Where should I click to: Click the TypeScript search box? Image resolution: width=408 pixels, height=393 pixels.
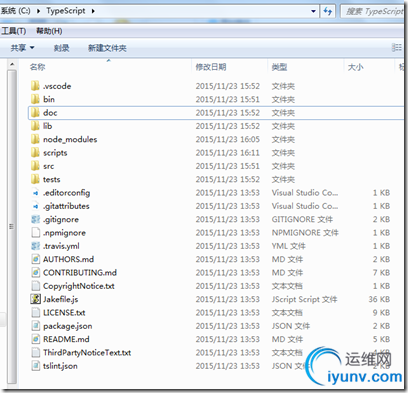pyautogui.click(x=373, y=11)
